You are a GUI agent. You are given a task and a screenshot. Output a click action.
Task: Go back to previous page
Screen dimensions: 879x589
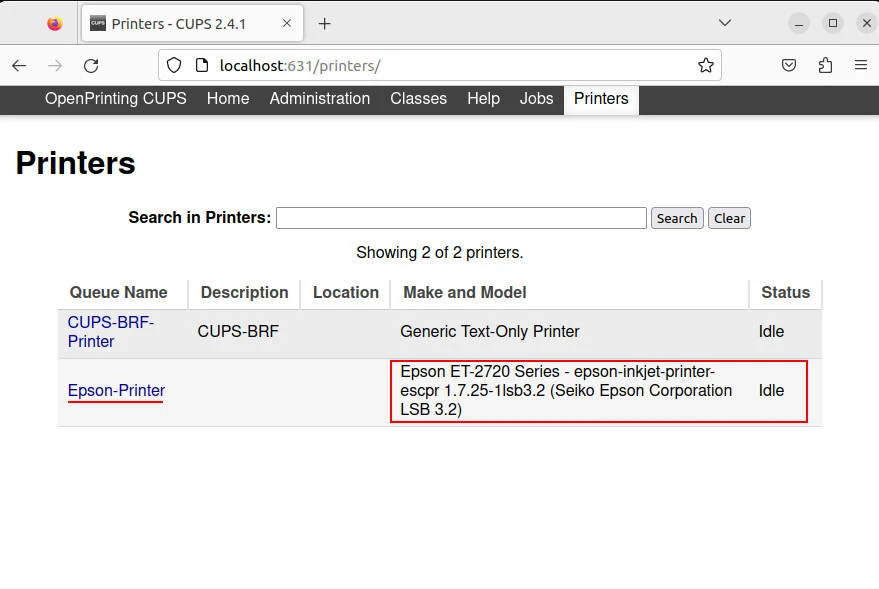[19, 66]
